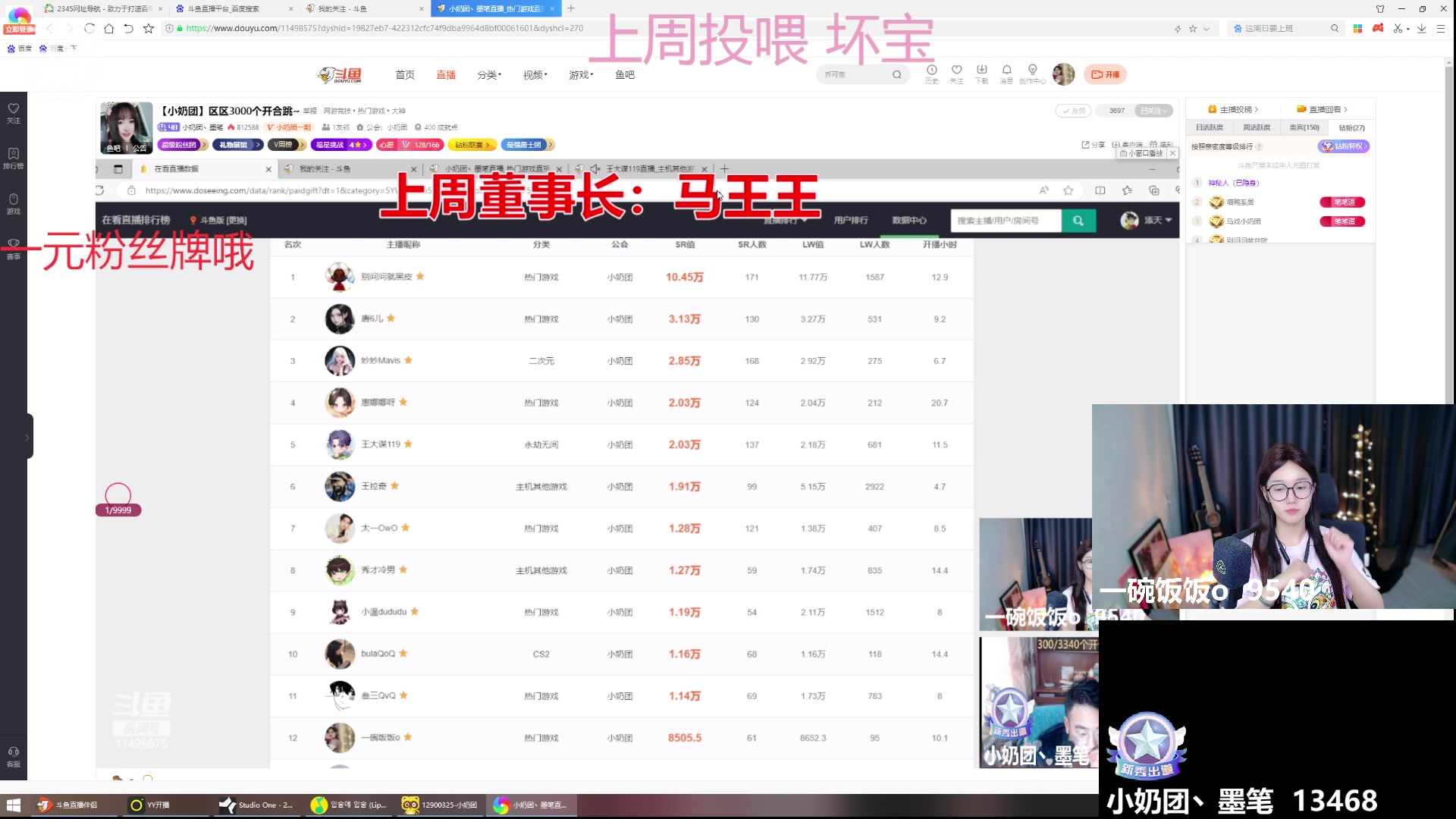Click the 分享 share icon
The height and width of the screenshot is (819, 1456).
click(x=1093, y=144)
